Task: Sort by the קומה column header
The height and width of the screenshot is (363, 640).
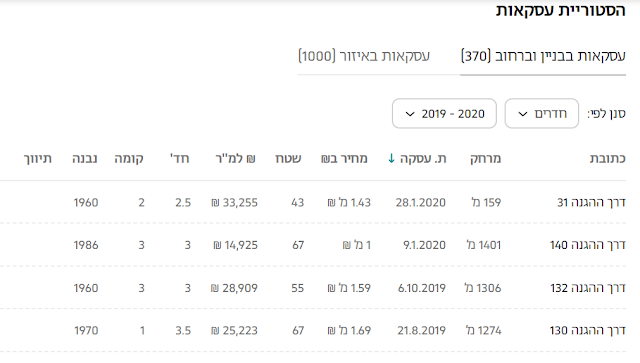Action: click(x=129, y=158)
